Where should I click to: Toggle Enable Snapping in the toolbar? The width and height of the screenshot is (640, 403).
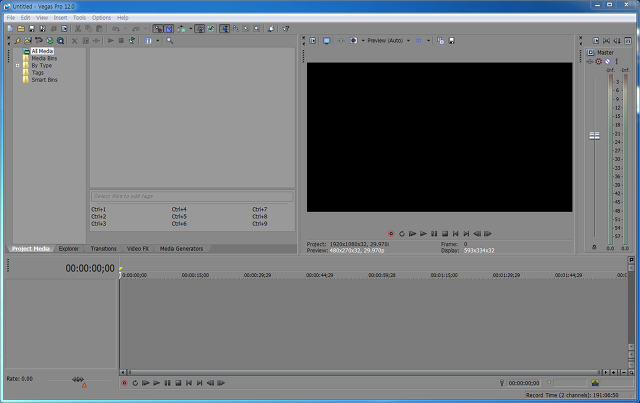[158, 29]
